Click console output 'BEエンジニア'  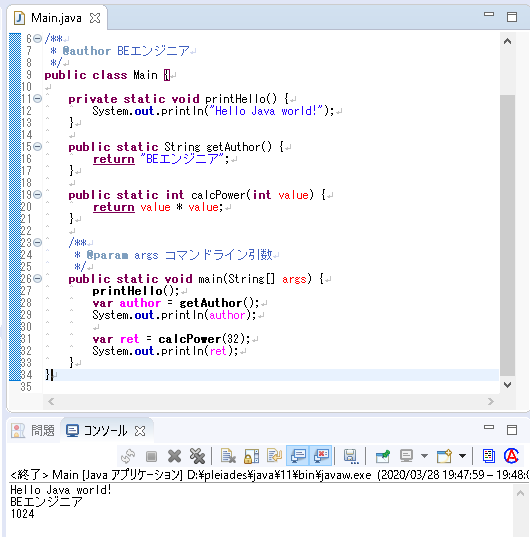(46, 502)
